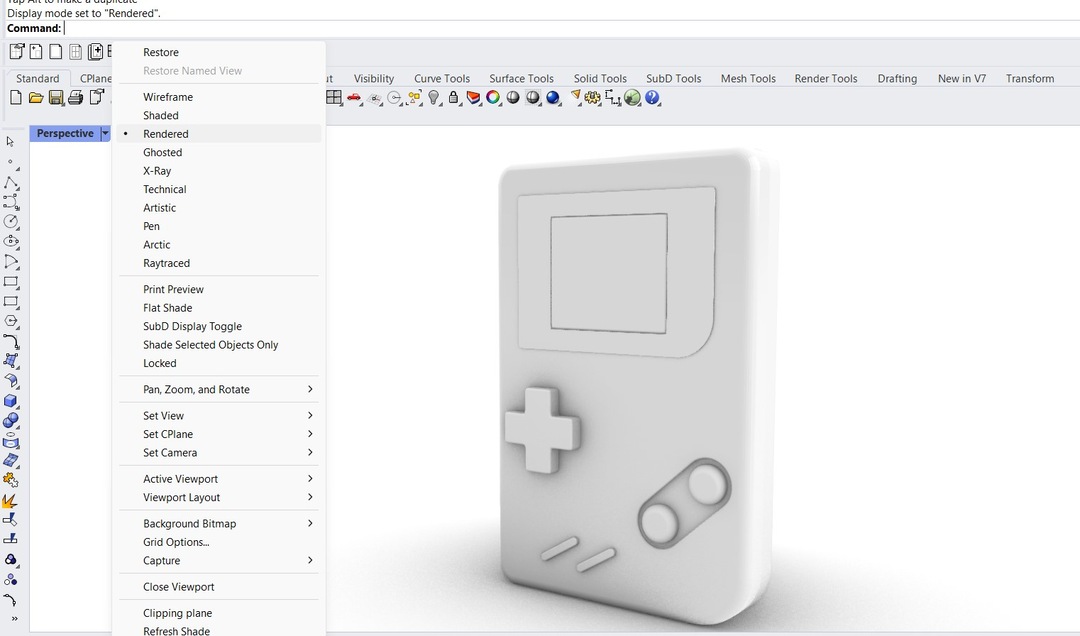Open the SubD Tools tab
The image size is (1080, 636).
pos(674,79)
